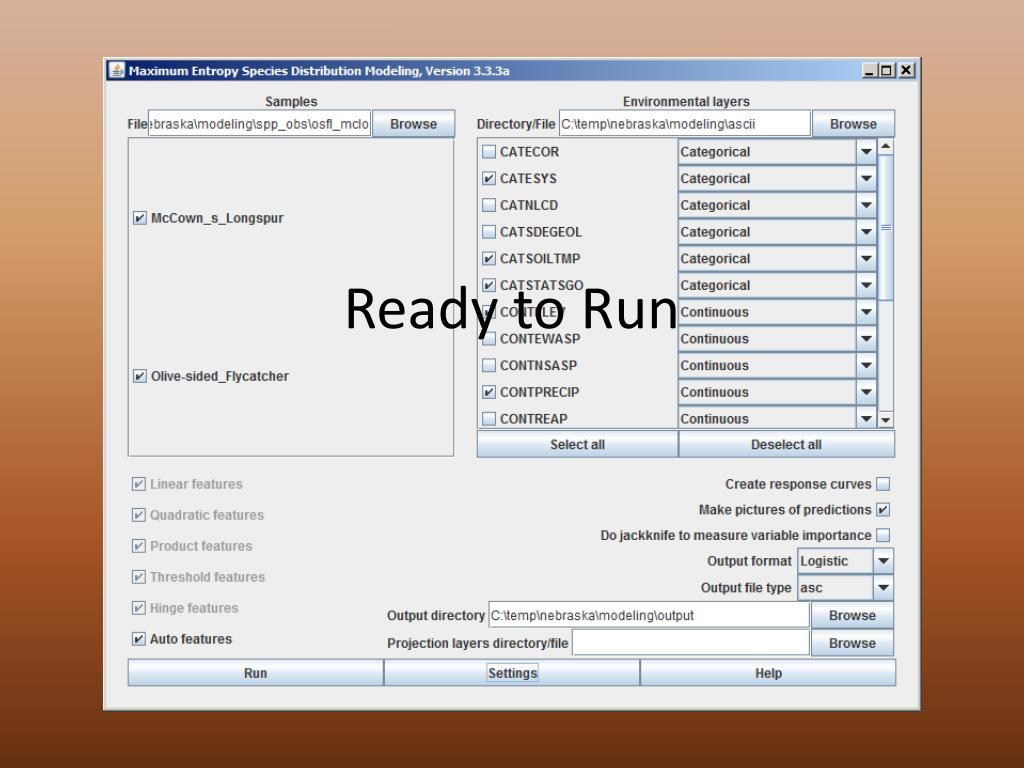Click the empty Projection layers directory field
This screenshot has height=768, width=1024.
coord(690,643)
